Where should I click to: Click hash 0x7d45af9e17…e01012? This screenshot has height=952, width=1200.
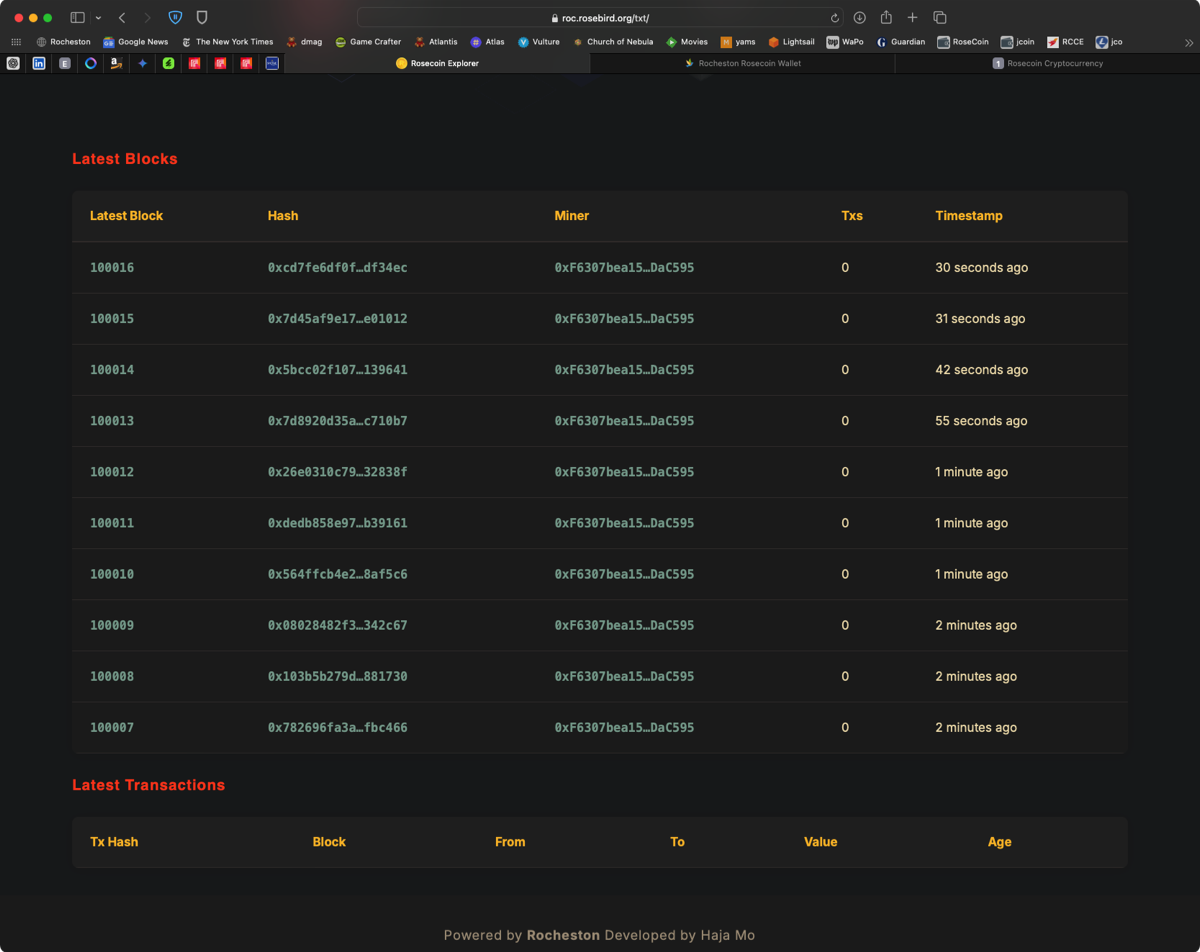338,319
